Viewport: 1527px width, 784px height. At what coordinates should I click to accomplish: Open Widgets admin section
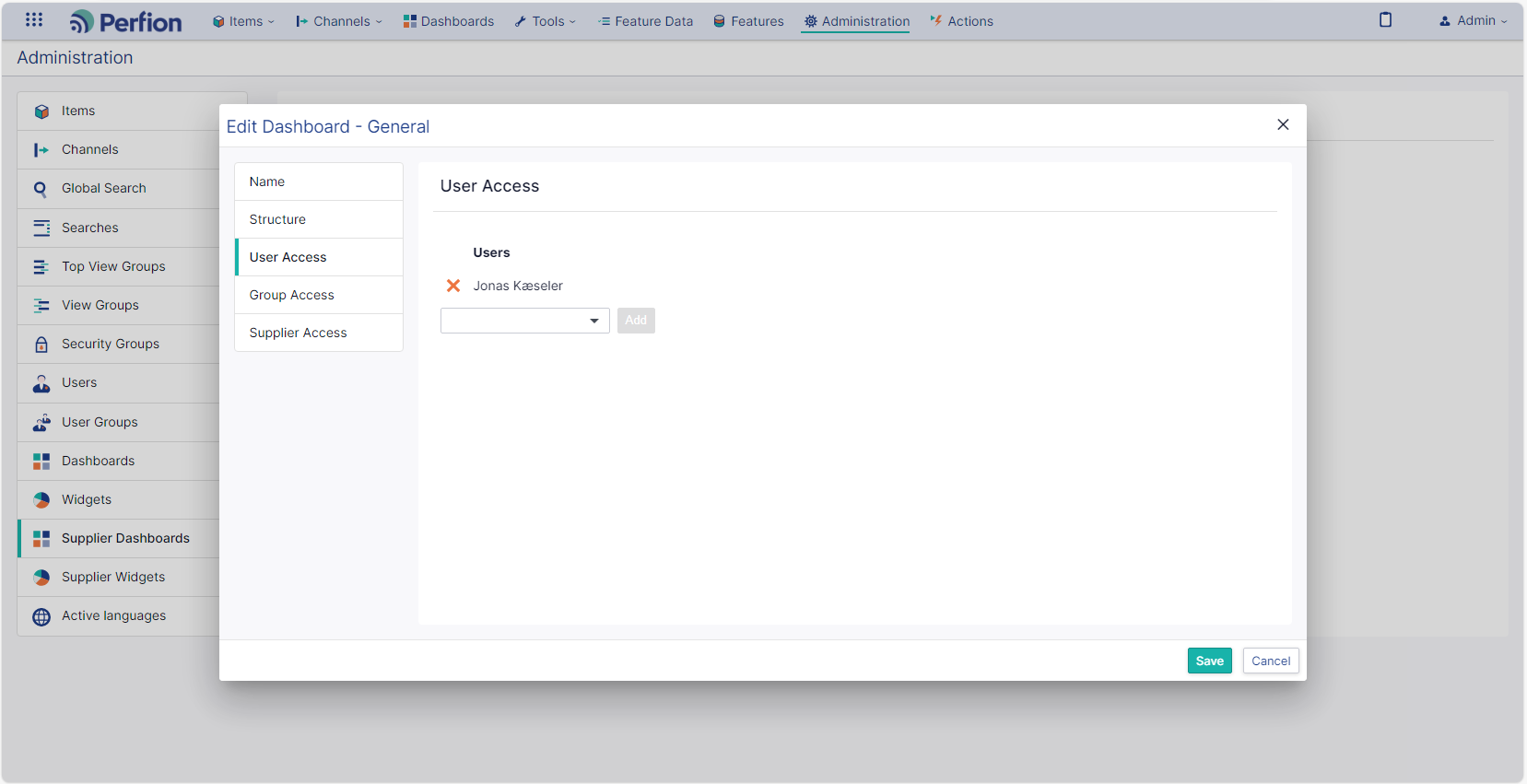[x=118, y=500]
